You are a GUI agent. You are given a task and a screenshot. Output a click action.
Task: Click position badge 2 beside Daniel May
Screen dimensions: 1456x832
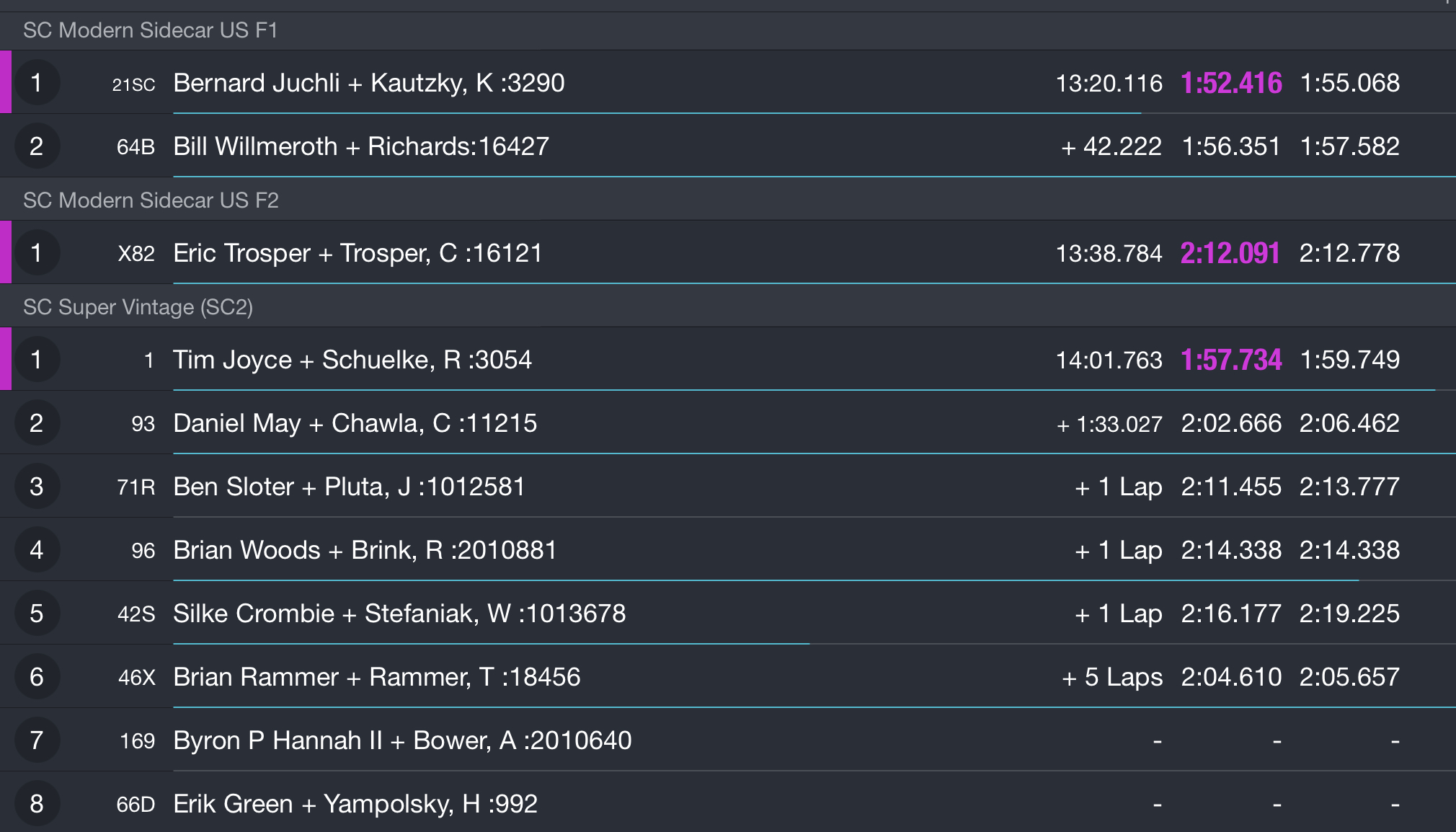tap(37, 422)
